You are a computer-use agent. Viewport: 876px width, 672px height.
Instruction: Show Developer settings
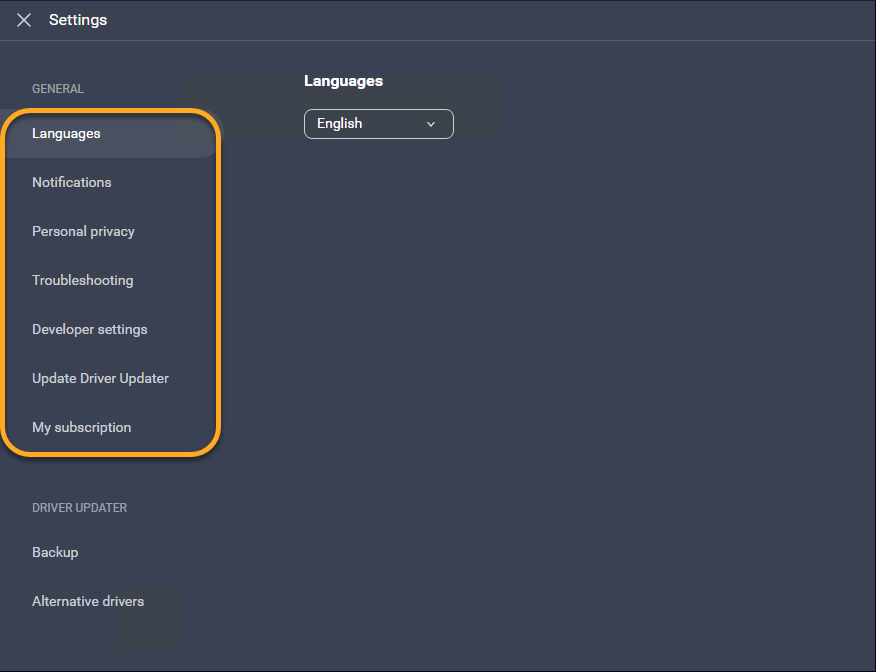[x=89, y=330]
